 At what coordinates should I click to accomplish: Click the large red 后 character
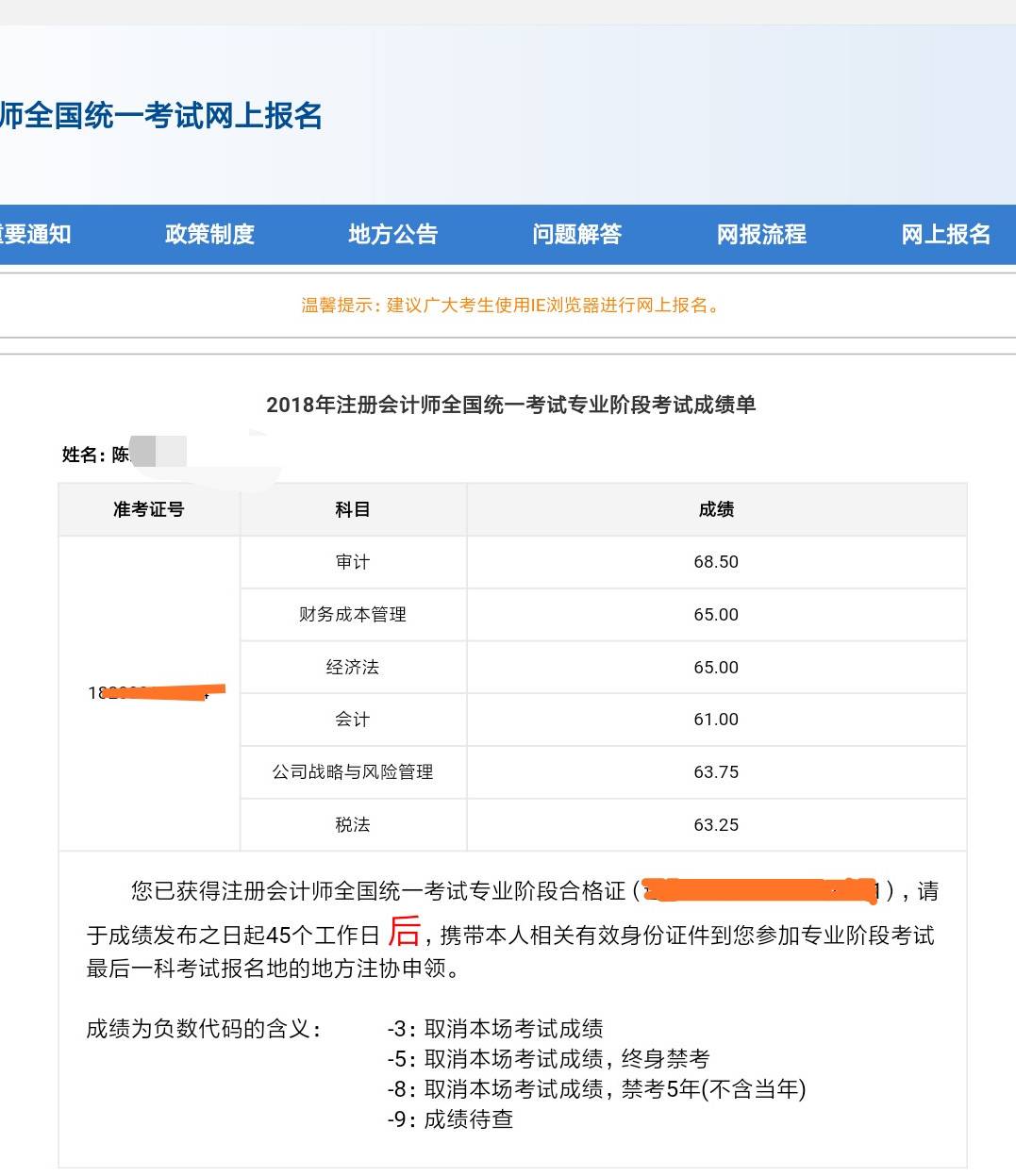[x=404, y=932]
